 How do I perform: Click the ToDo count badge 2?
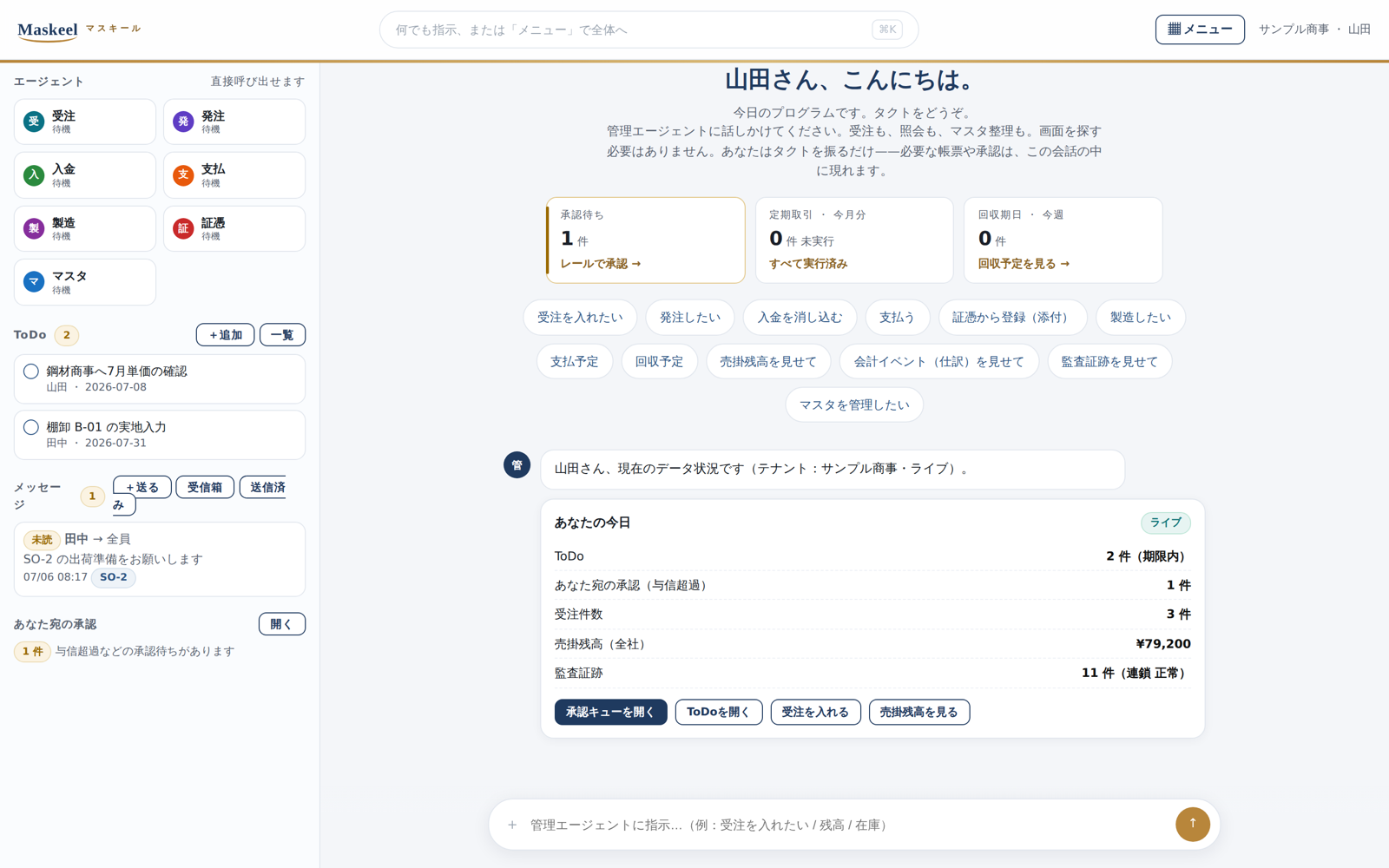point(67,335)
